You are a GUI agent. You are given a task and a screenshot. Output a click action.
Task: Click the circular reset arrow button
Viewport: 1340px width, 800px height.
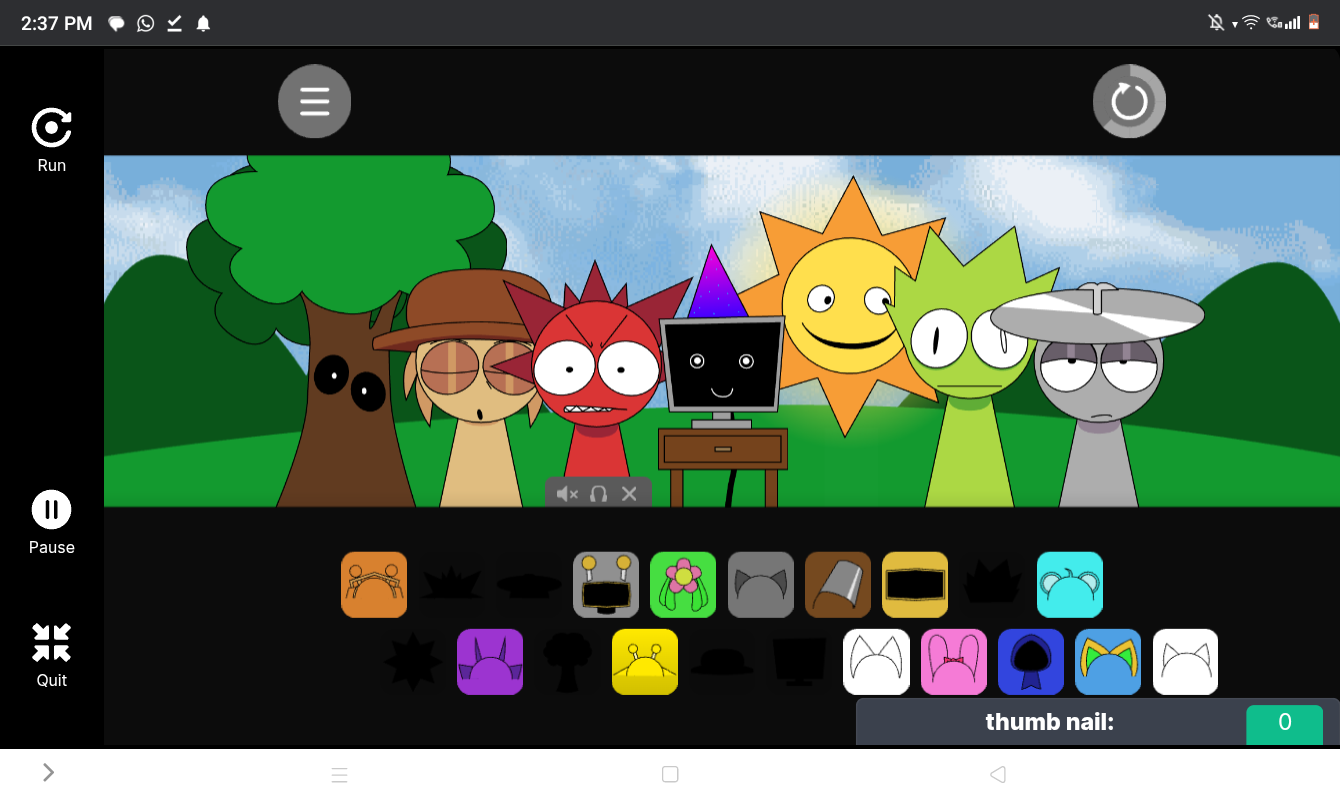tap(1129, 101)
